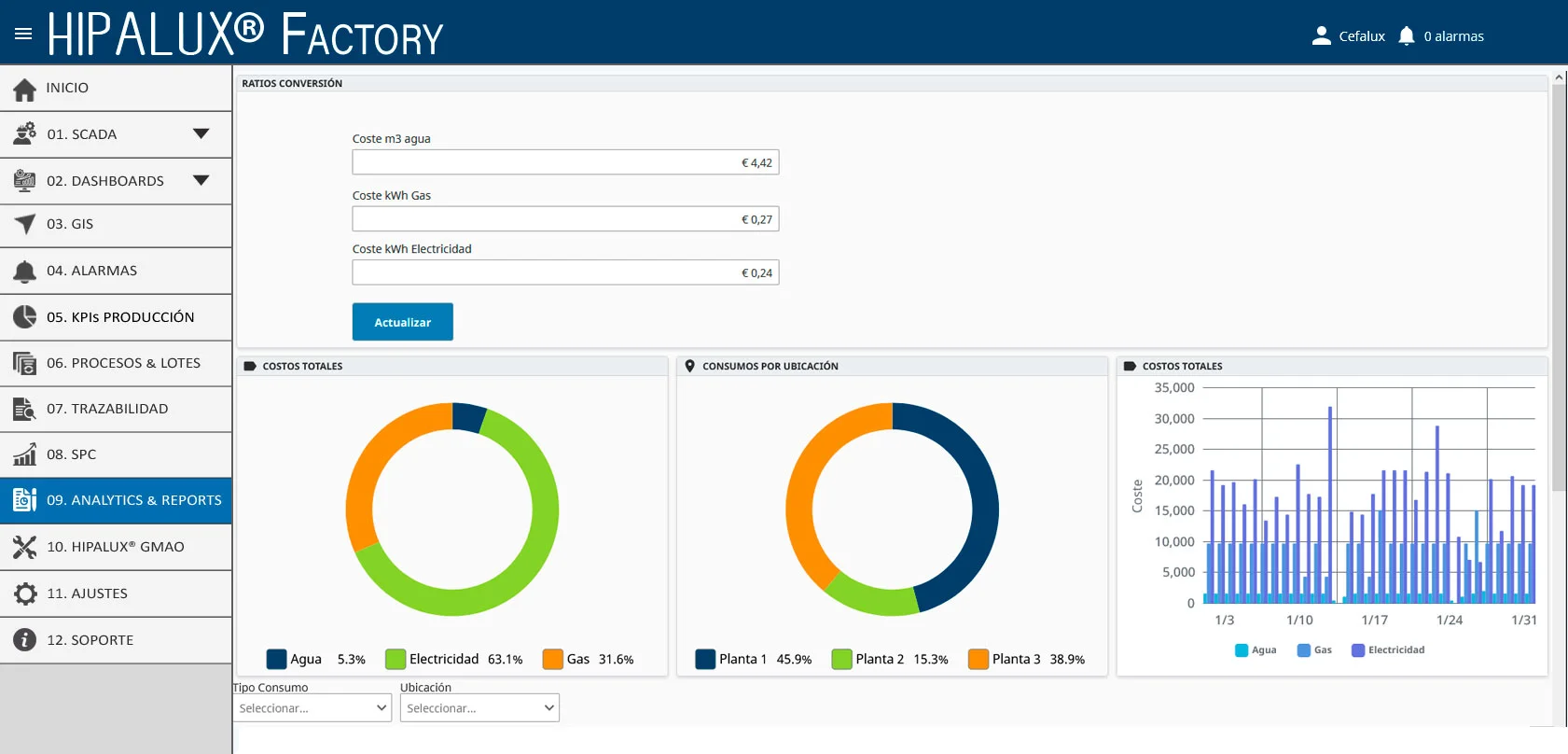The width and height of the screenshot is (1568, 754).
Task: Click the SOPORTE info icon
Action: click(25, 640)
